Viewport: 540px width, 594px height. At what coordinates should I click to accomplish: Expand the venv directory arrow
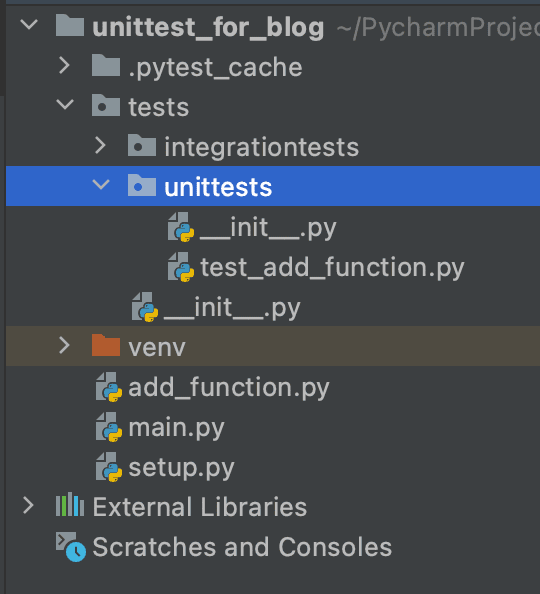point(64,345)
